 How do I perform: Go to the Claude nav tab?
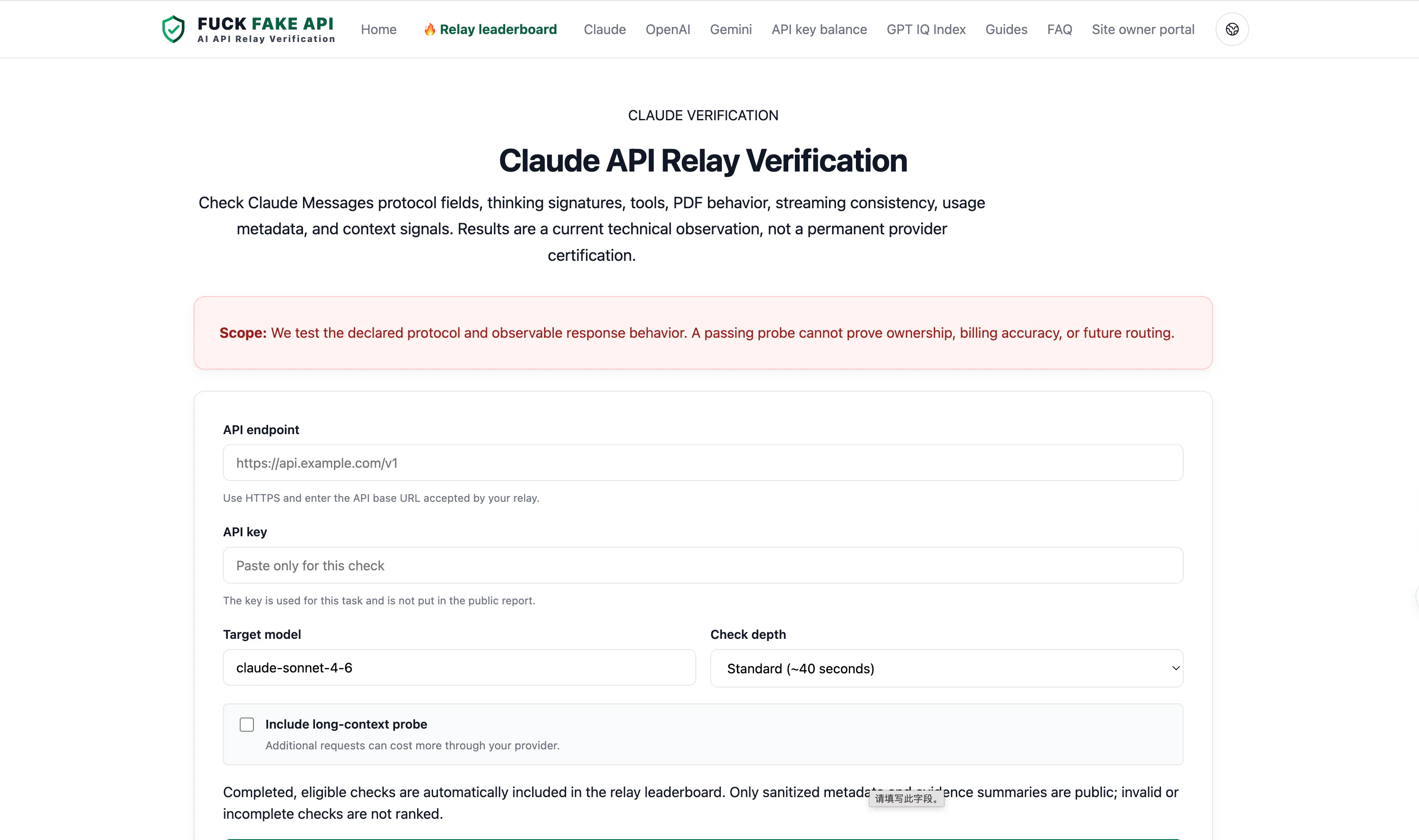click(604, 30)
